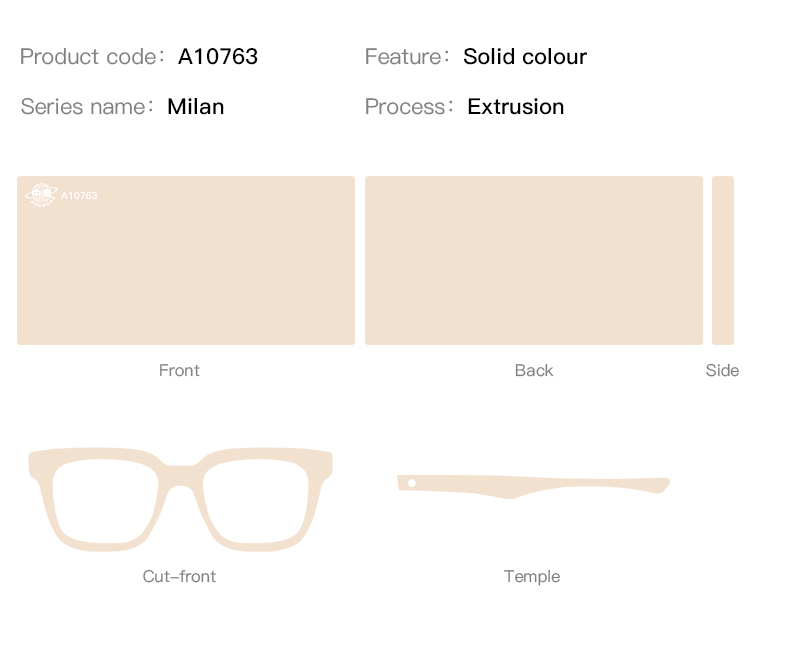This screenshot has width=790, height=645.
Task: Click the left lens opening of frame
Action: click(105, 501)
